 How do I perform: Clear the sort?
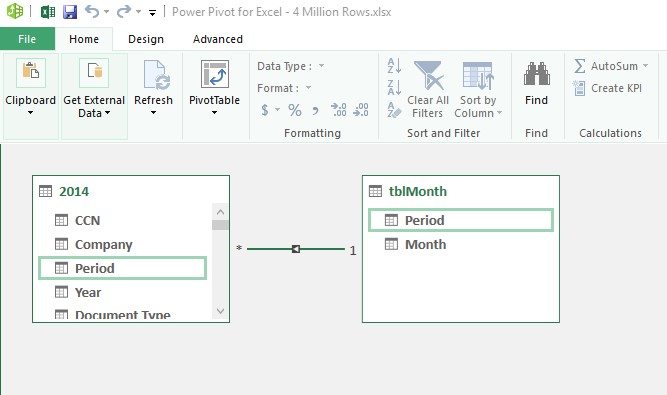coord(394,110)
